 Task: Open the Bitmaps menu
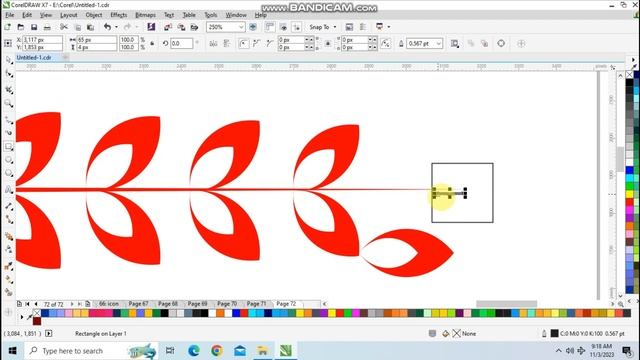(145, 15)
